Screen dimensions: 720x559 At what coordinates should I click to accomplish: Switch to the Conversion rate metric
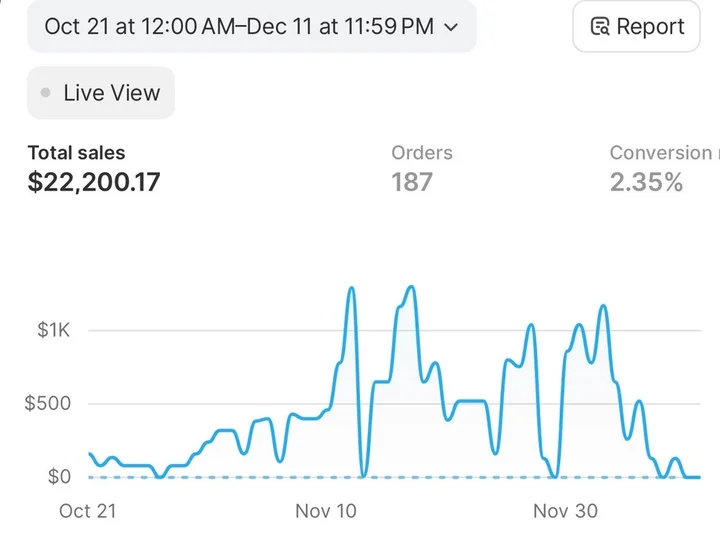tap(660, 153)
